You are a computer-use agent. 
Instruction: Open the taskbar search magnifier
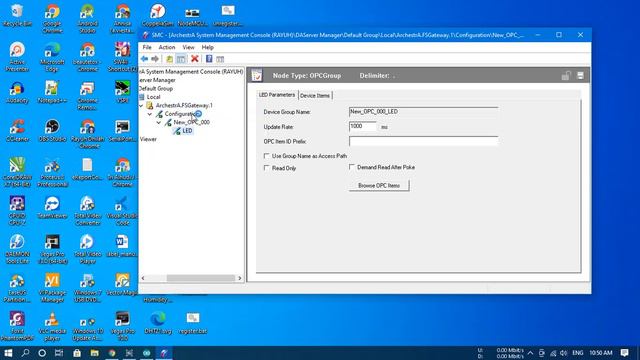click(25, 353)
